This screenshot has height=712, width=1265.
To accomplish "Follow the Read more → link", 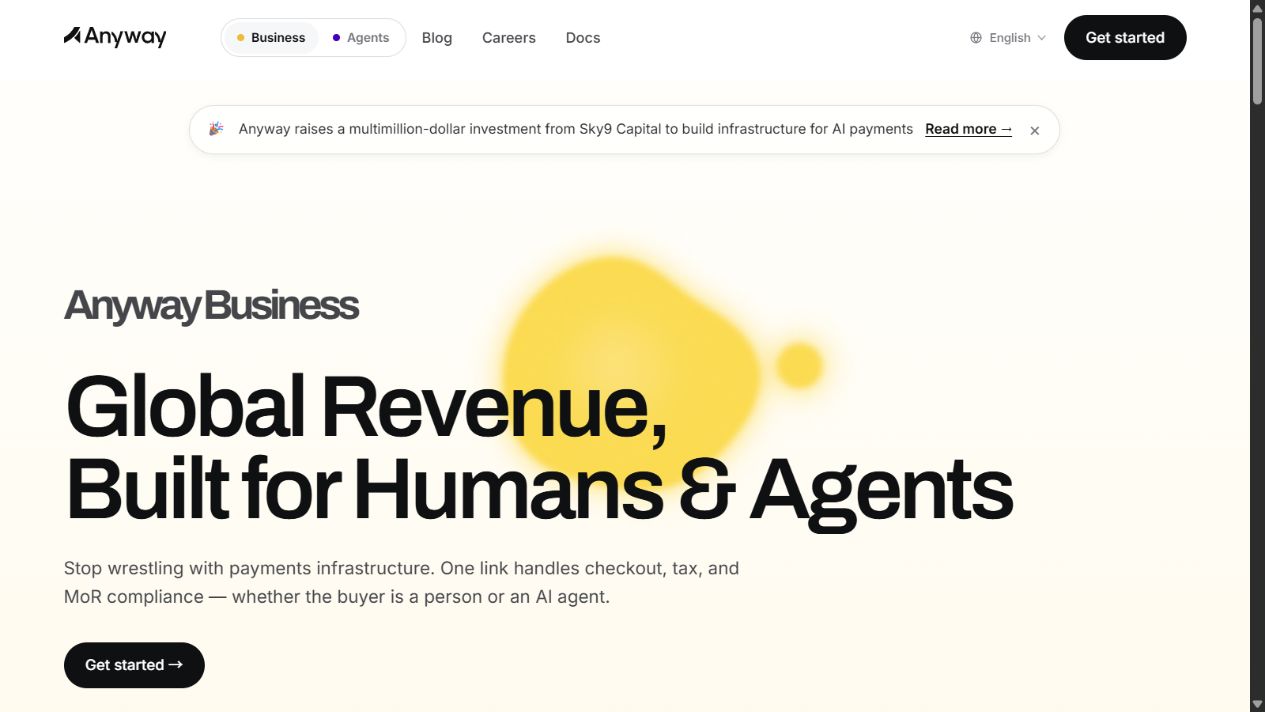I will click(968, 129).
